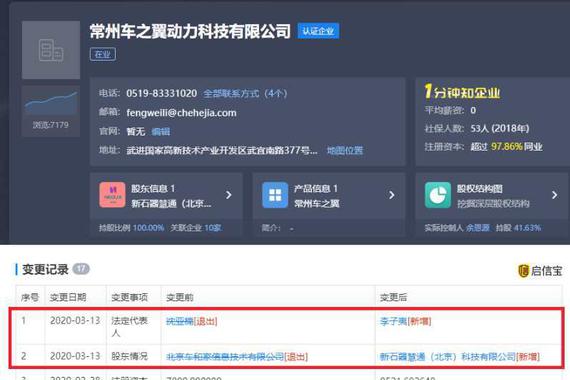Open the 地图位置 link
The height and width of the screenshot is (380, 570).
(345, 151)
